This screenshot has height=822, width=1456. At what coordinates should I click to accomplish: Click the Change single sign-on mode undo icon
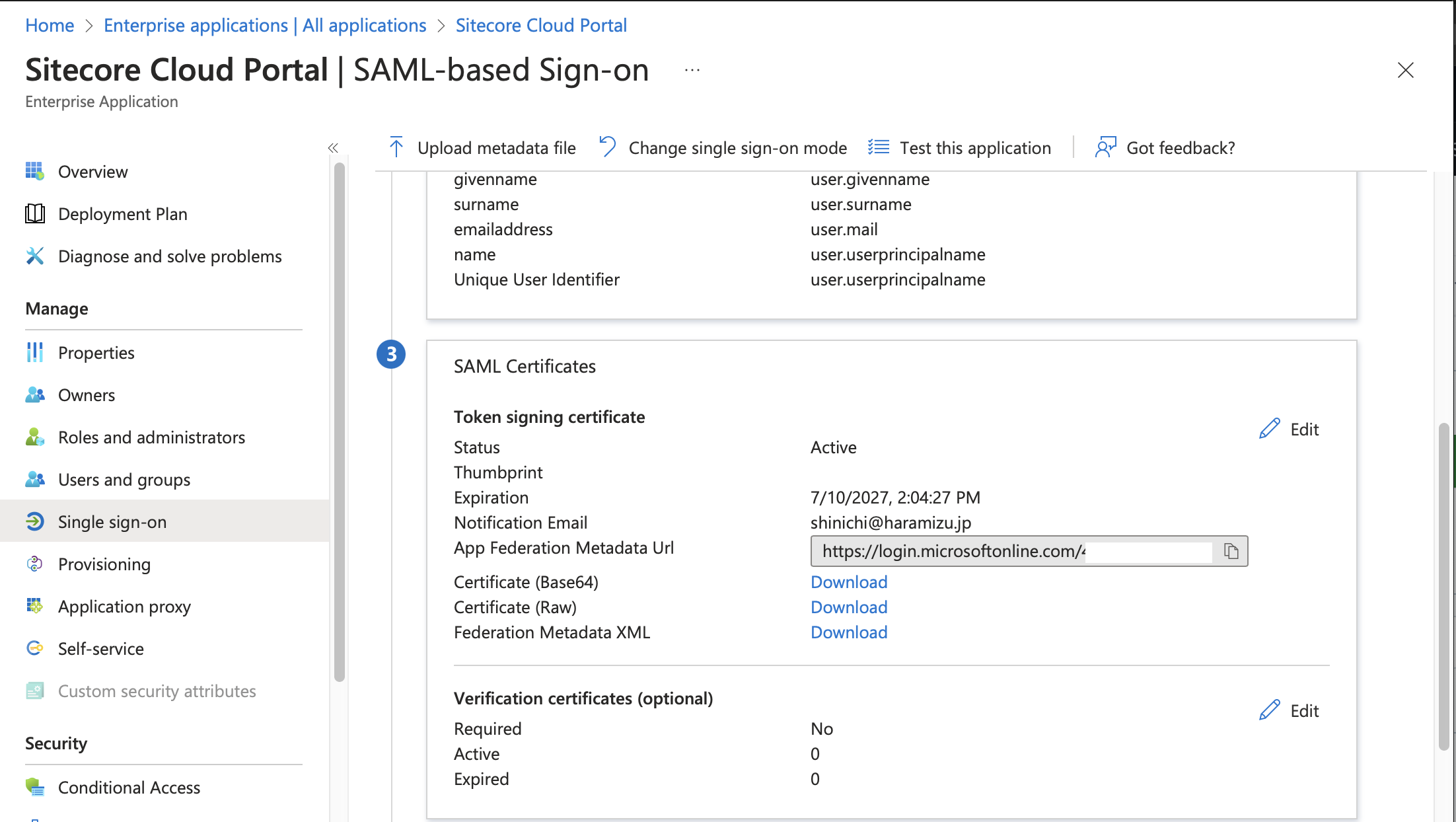607,147
